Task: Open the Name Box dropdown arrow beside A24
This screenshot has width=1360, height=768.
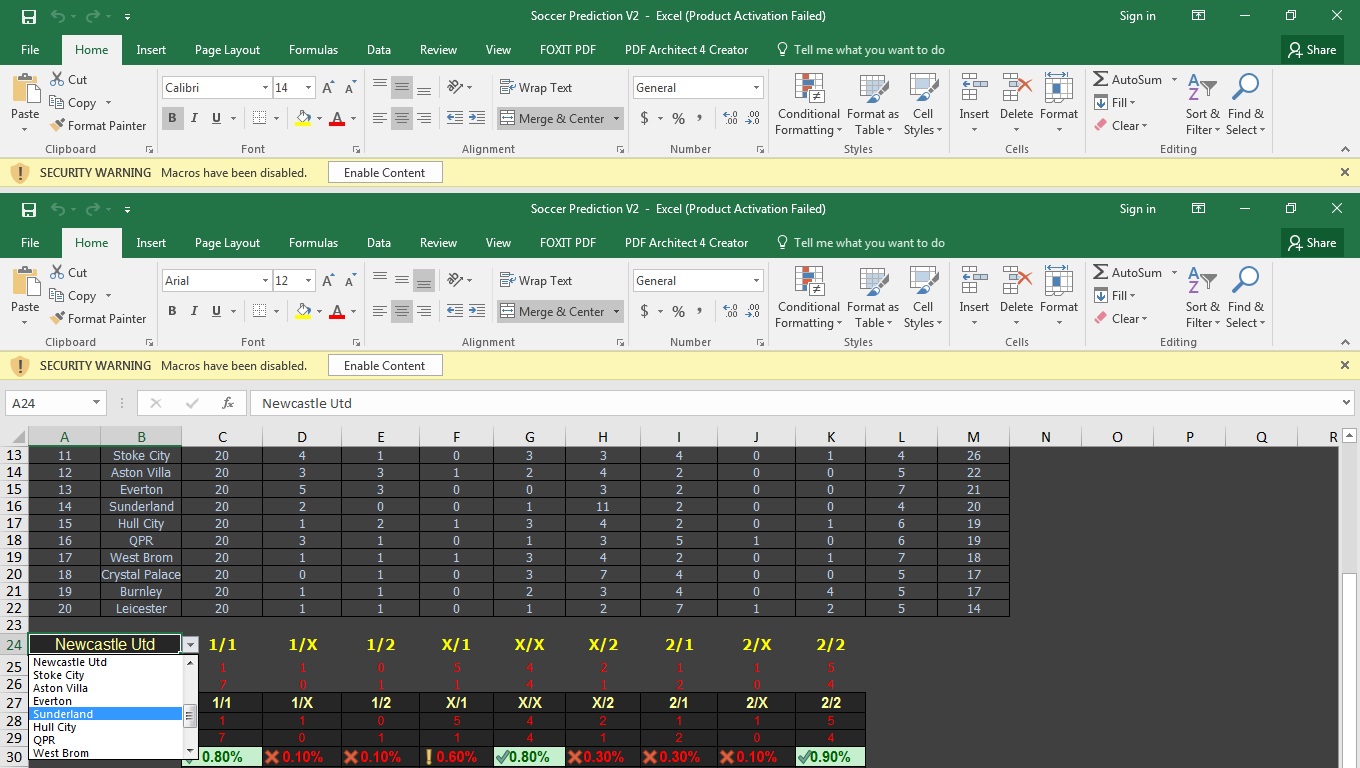Action: tap(96, 403)
